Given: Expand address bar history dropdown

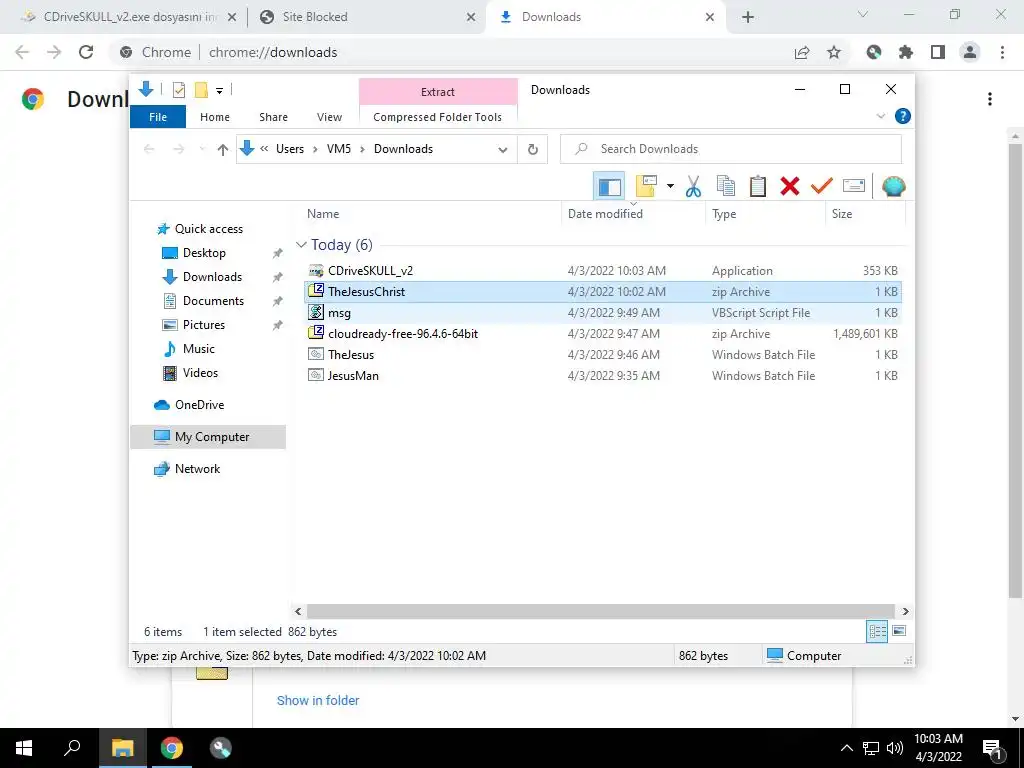Looking at the screenshot, I should (x=503, y=150).
